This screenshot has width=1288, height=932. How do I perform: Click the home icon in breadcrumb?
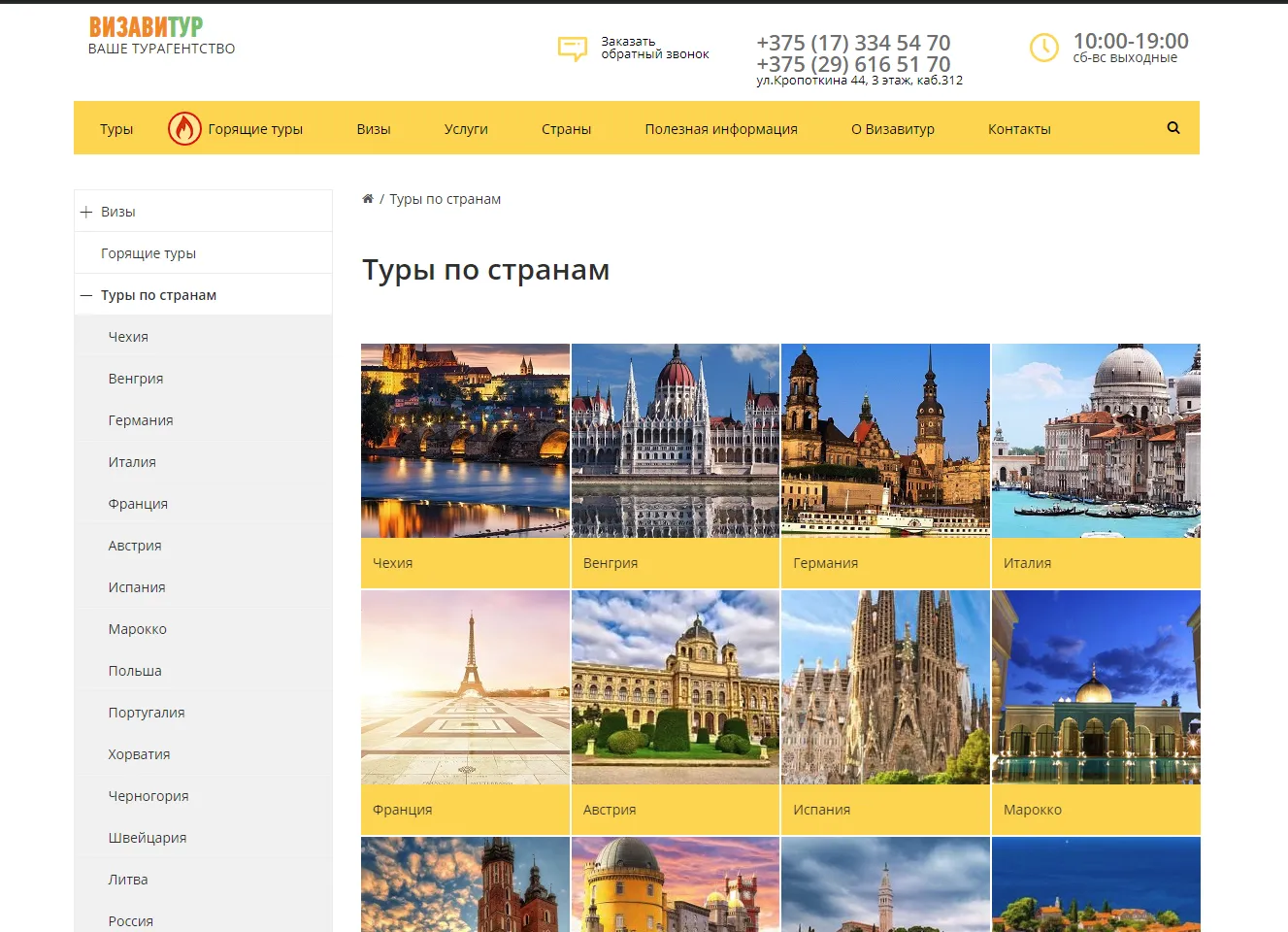coord(368,199)
